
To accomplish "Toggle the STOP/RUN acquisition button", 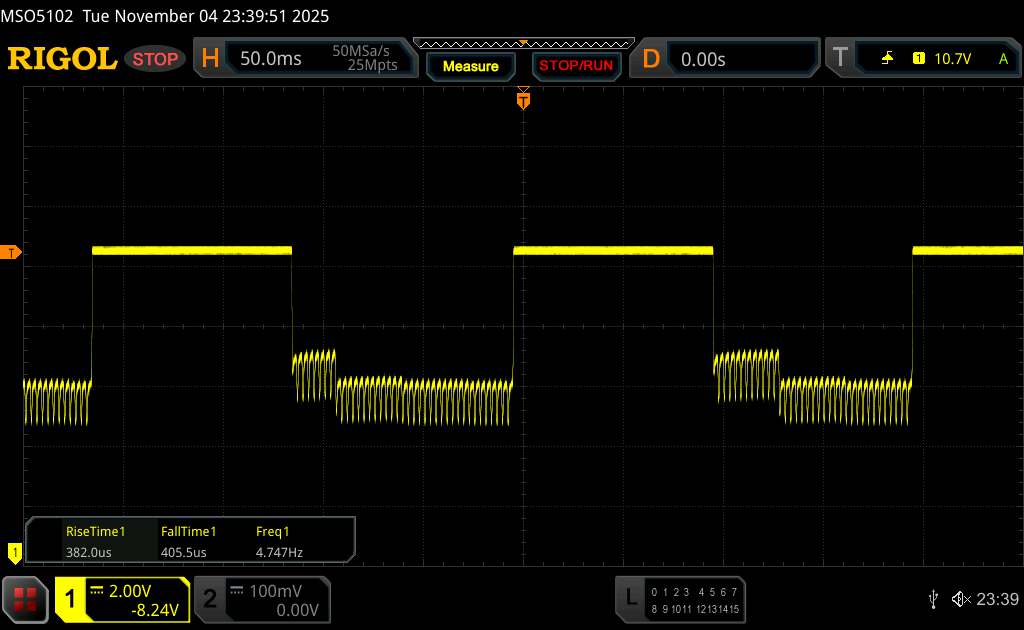I will click(x=574, y=66).
